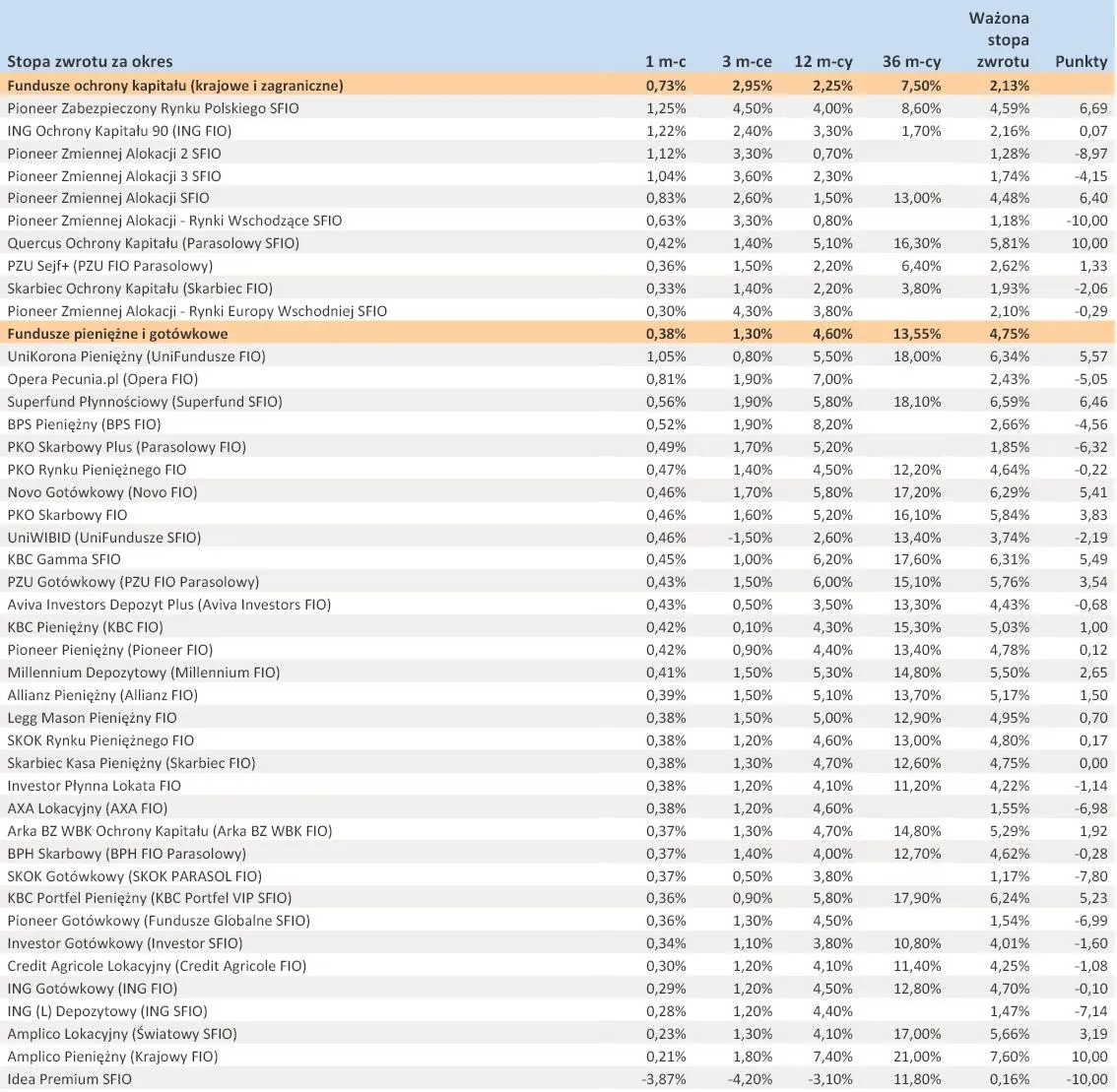Click 'SKOK Rynku Pieniężnego FIO'
Image resolution: width=1117 pixels, height=1092 pixels.
[x=100, y=740]
